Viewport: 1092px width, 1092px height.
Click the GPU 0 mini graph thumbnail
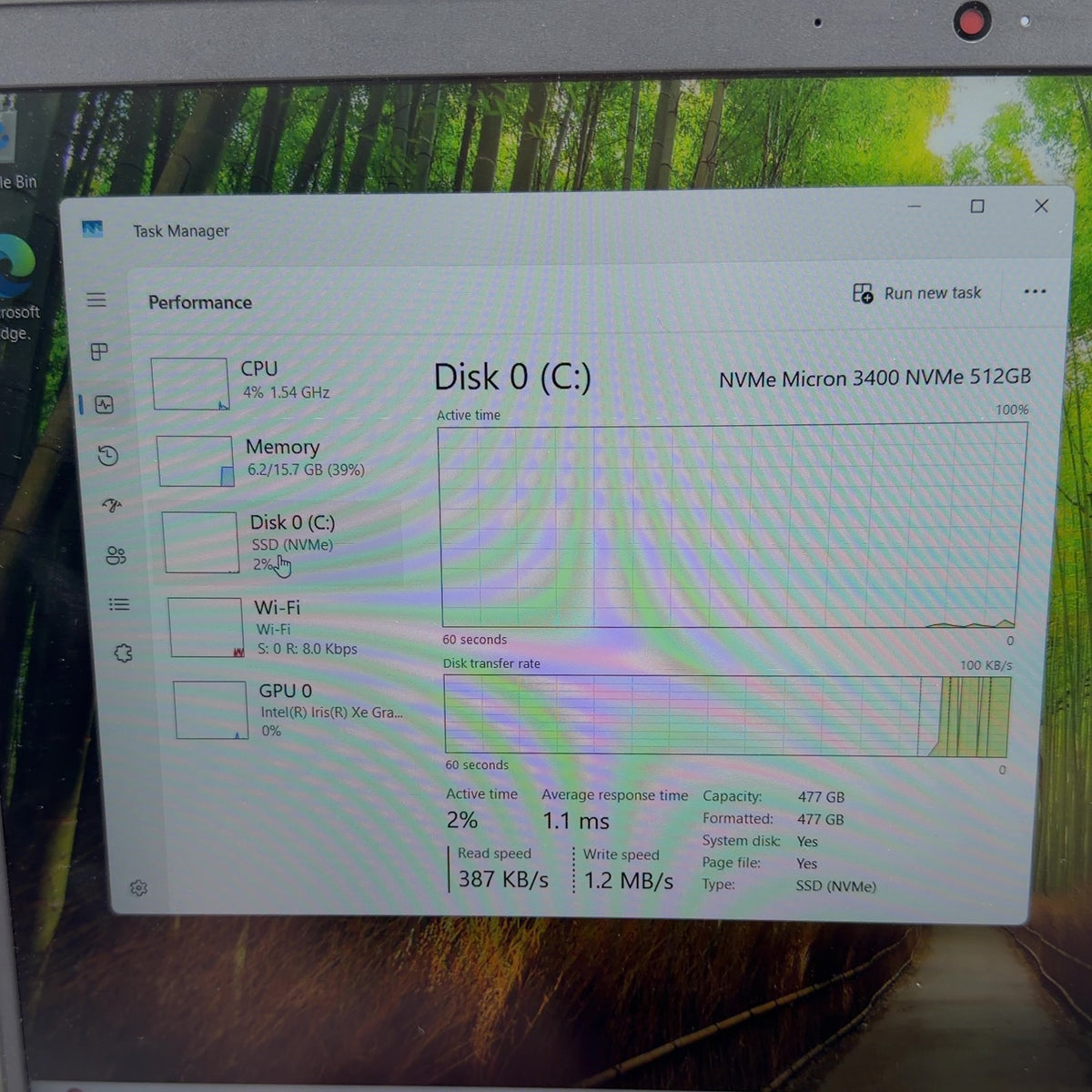[x=211, y=710]
